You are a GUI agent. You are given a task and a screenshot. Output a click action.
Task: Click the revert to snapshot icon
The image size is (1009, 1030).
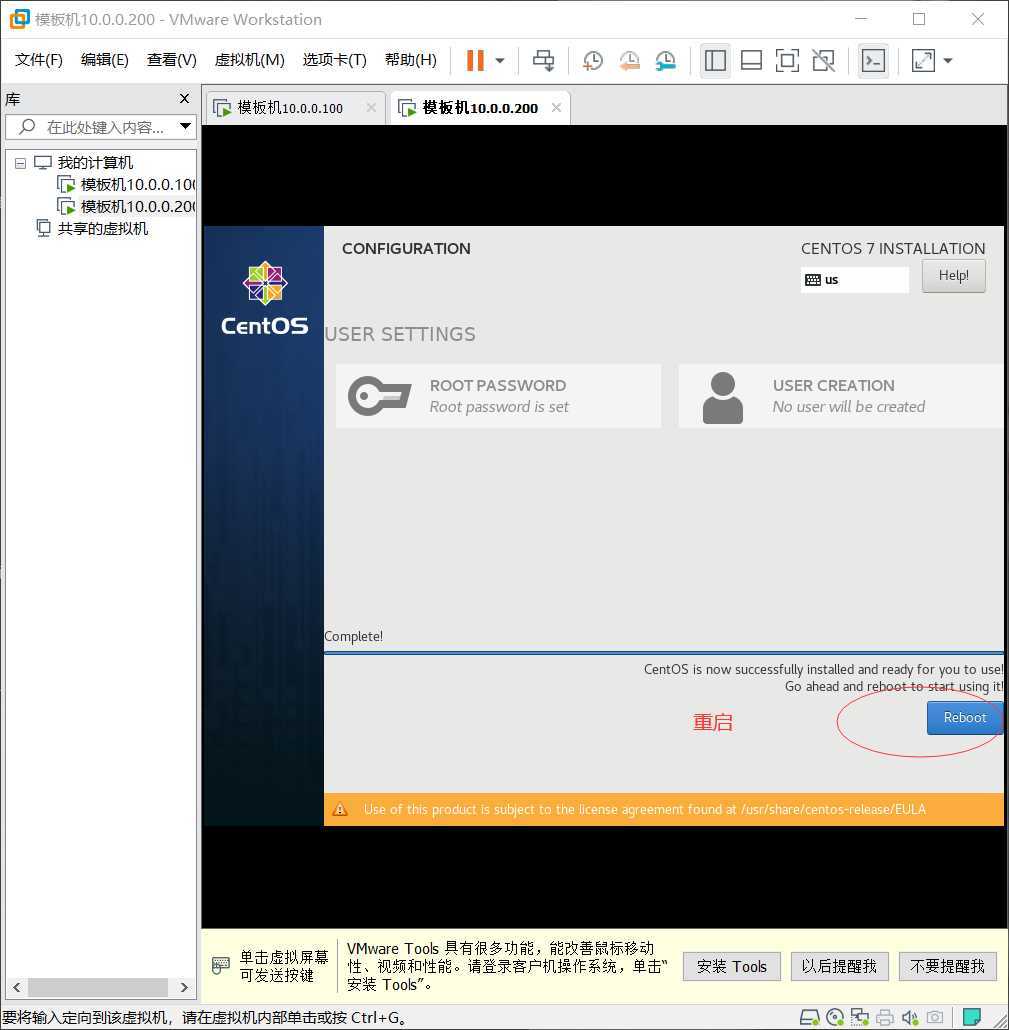tap(629, 60)
